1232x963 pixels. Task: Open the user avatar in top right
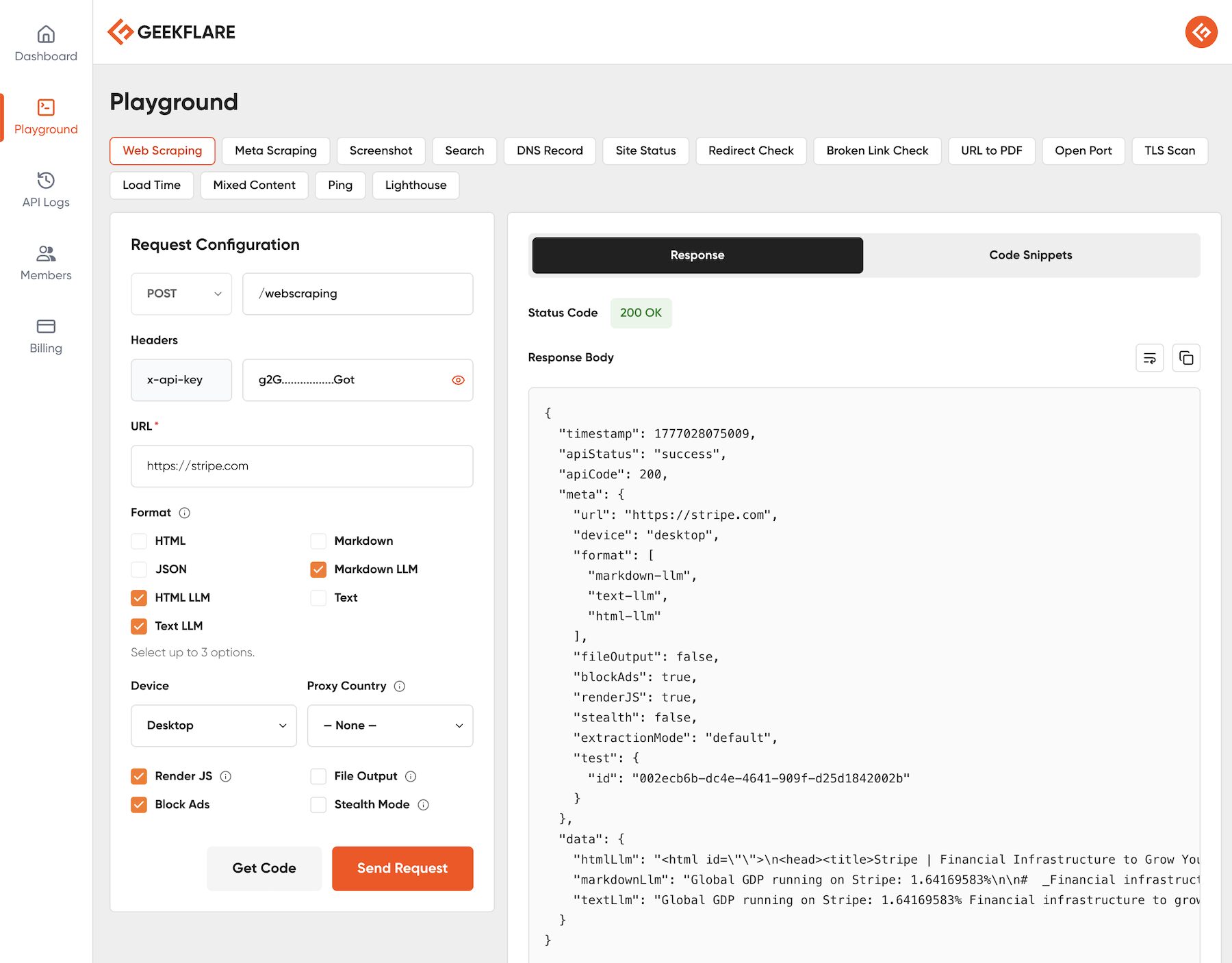1201,32
